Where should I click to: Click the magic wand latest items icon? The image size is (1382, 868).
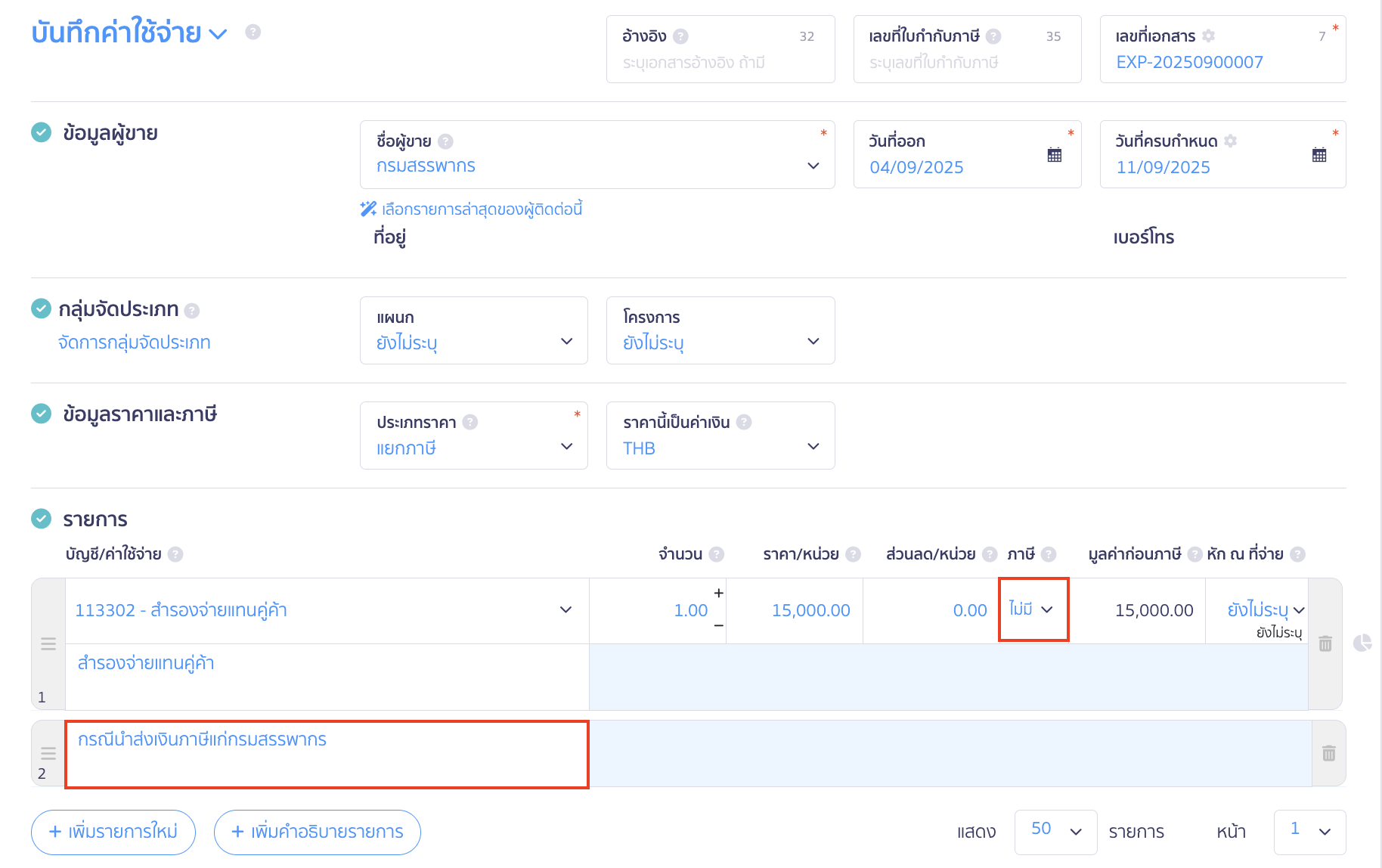pos(368,209)
